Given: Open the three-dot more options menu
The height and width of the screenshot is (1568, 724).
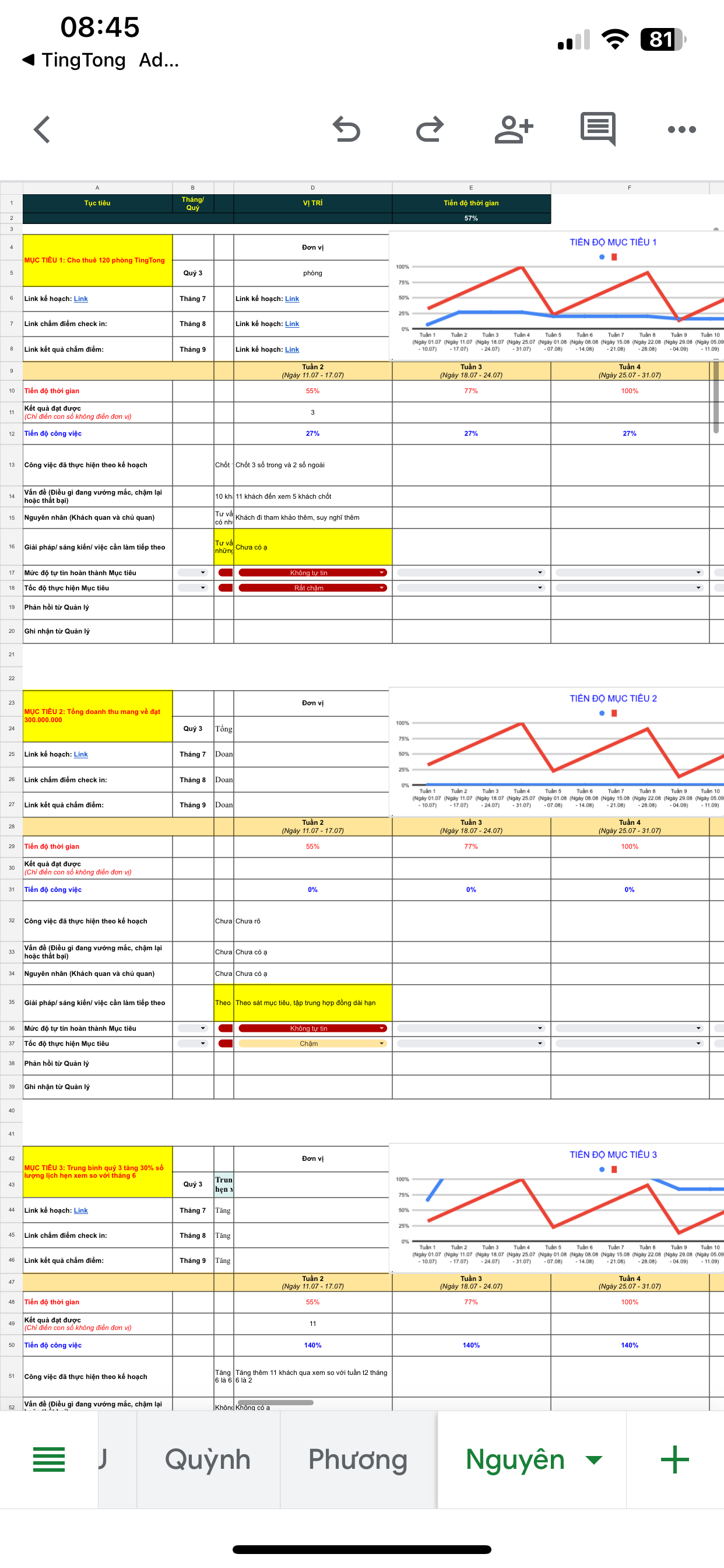Looking at the screenshot, I should click(x=681, y=129).
